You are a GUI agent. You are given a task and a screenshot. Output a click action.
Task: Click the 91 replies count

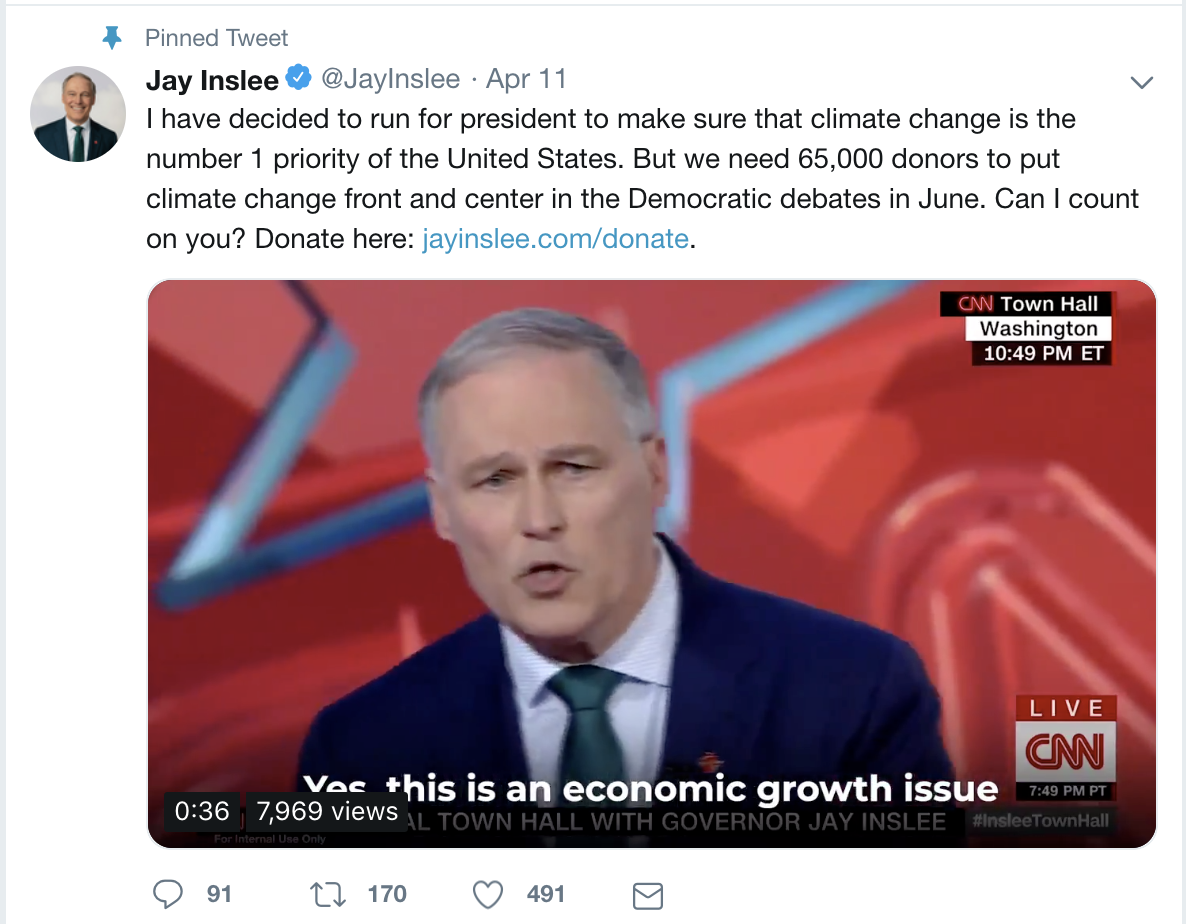coord(219,893)
